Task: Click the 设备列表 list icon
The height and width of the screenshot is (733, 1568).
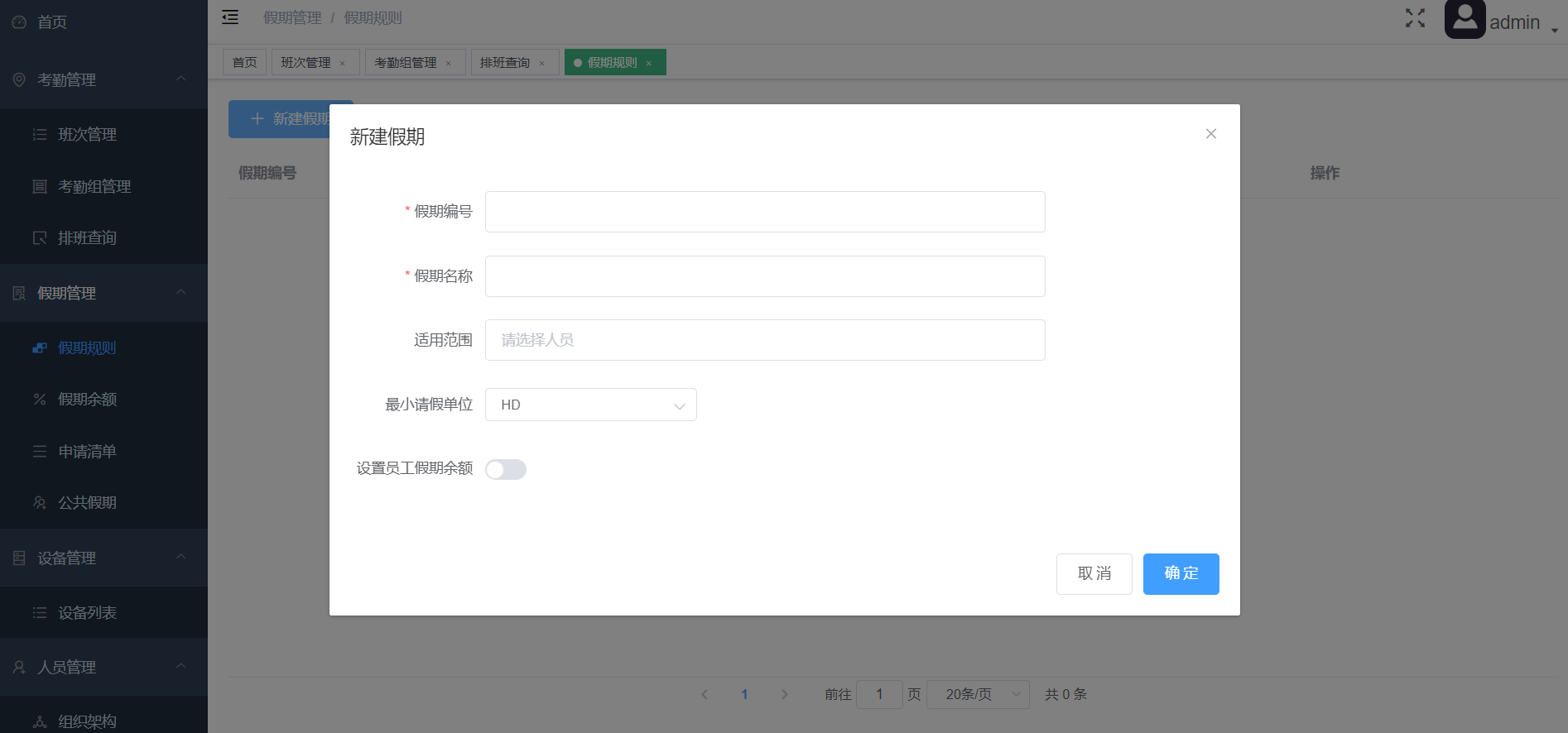Action: 40,613
